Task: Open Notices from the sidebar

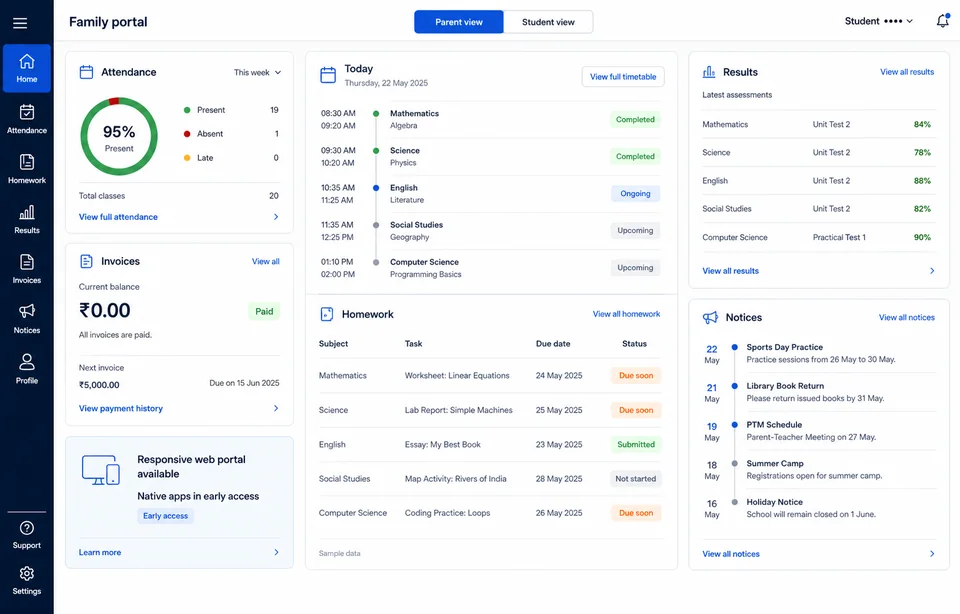Action: 27,319
